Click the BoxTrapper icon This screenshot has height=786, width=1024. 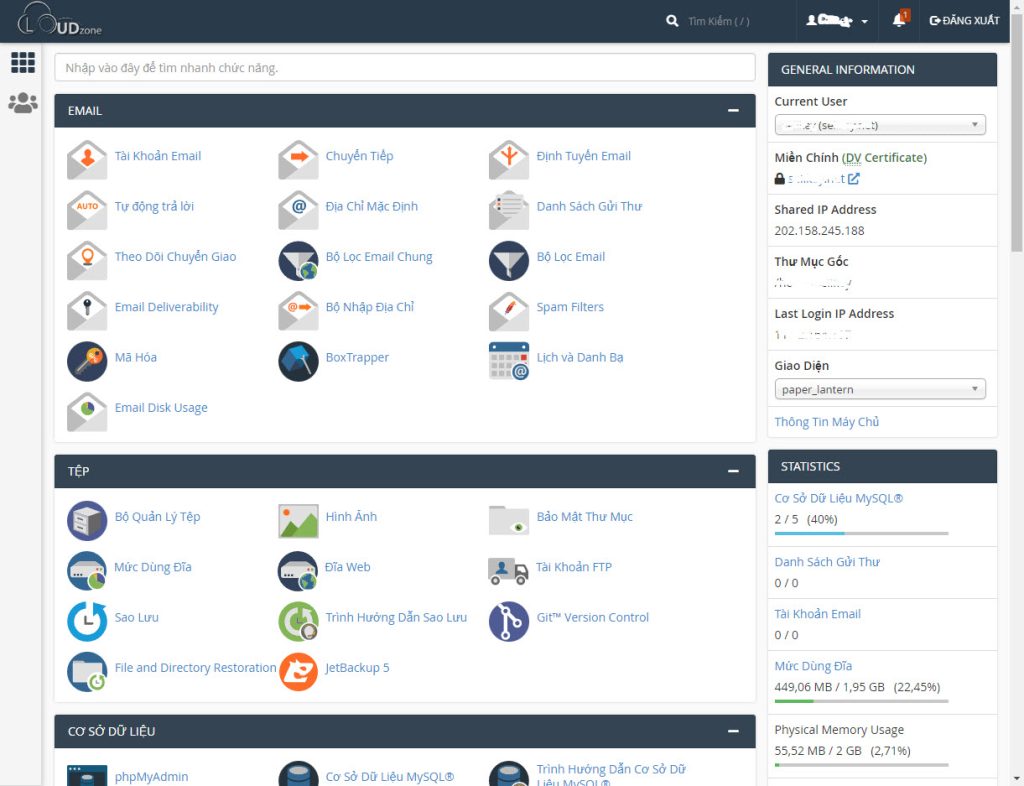pos(298,359)
